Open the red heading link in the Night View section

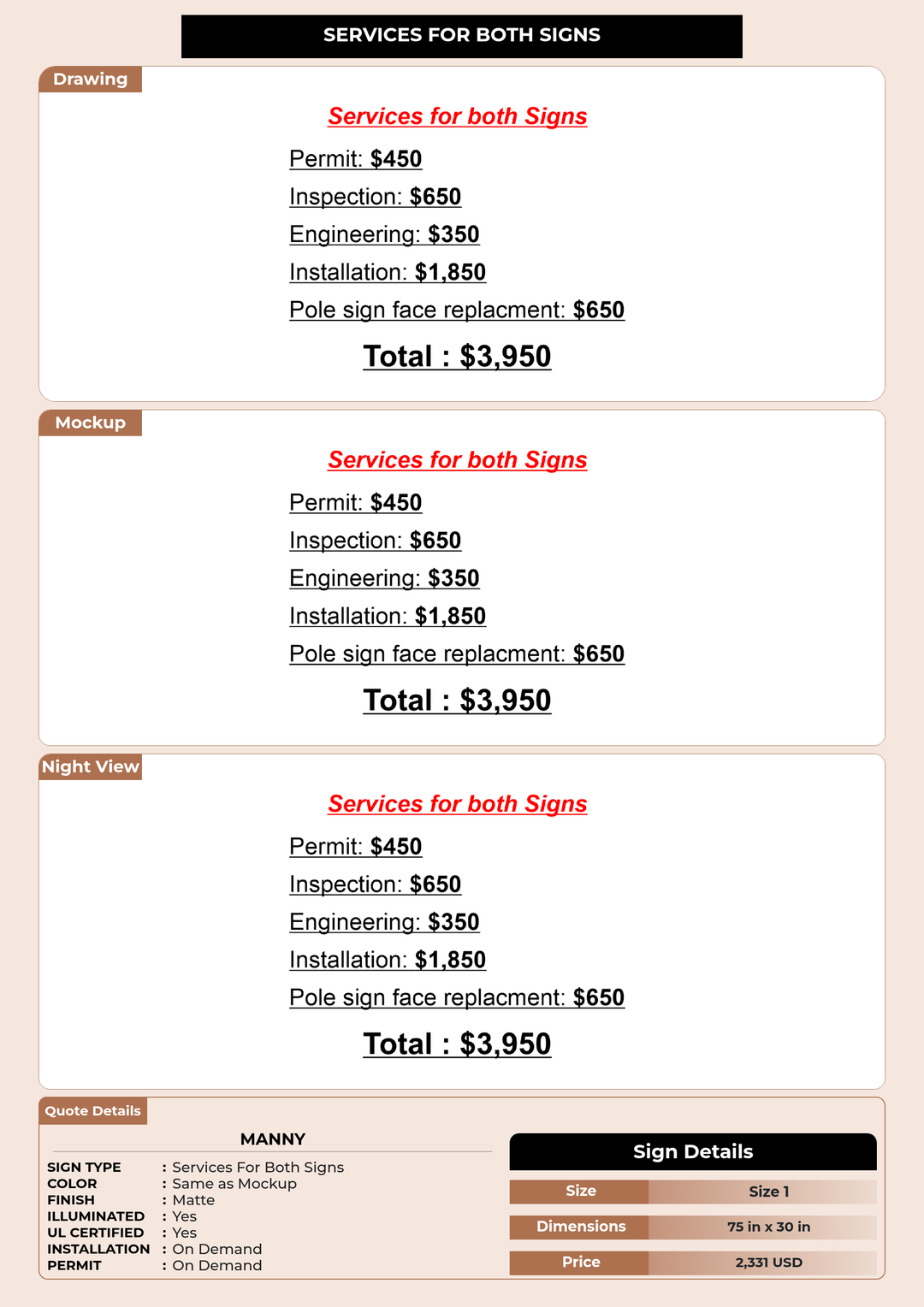click(x=458, y=804)
